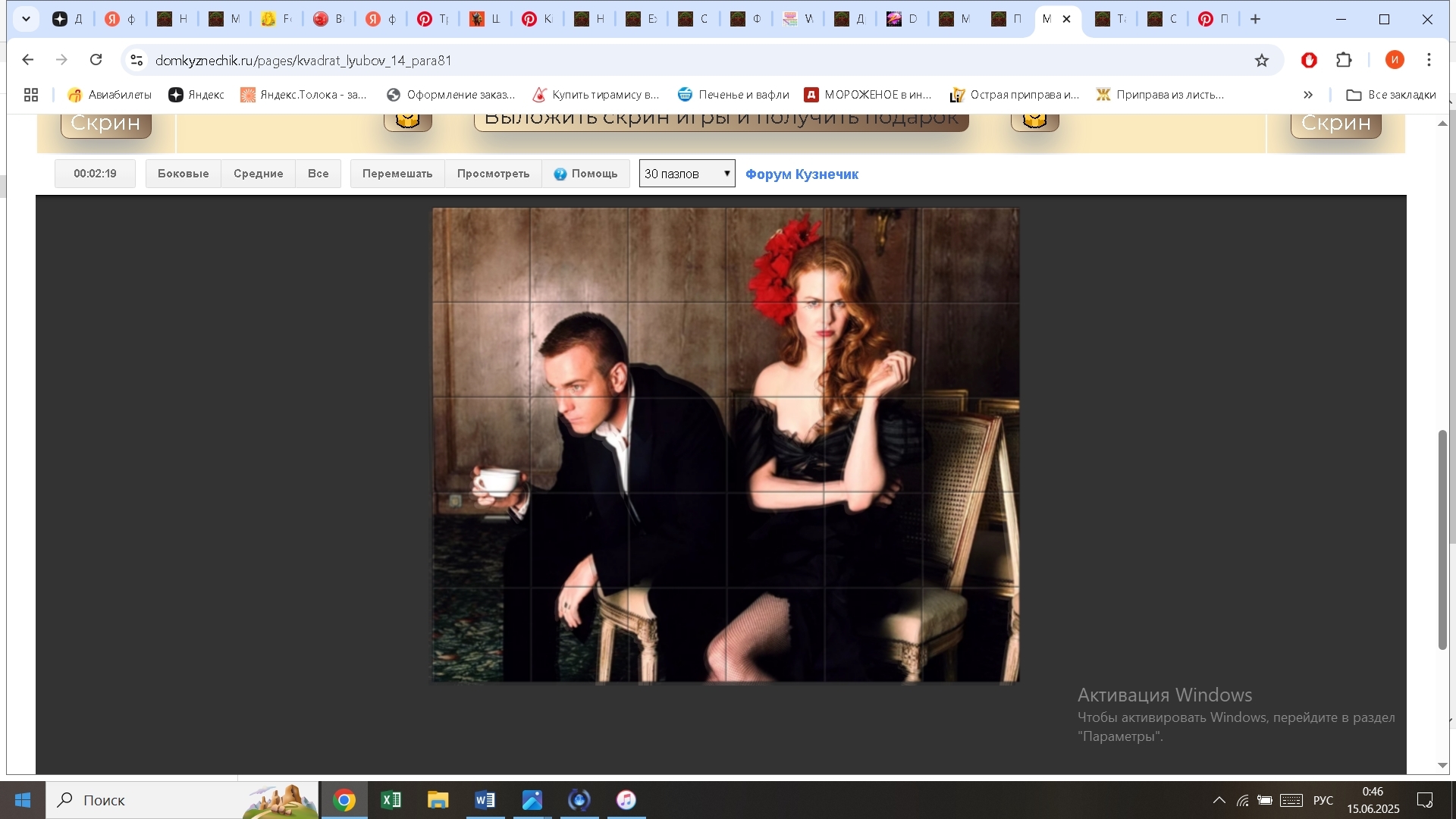Click the scrollbar down arrow
The height and width of the screenshot is (819, 1456).
pyautogui.click(x=1442, y=765)
